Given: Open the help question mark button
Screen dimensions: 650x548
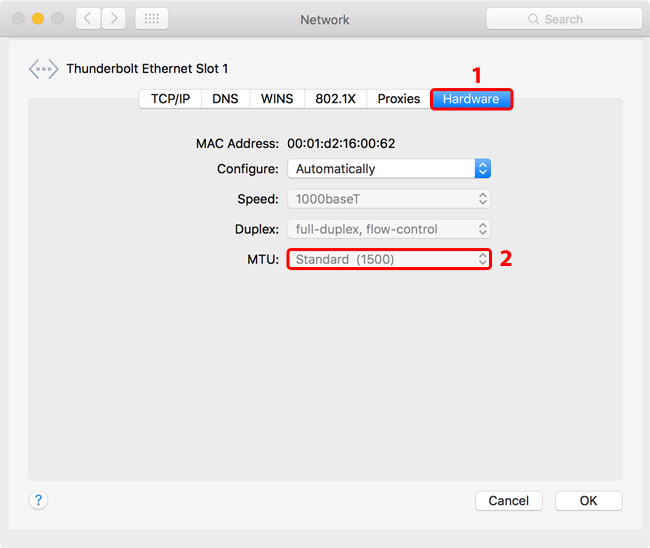Looking at the screenshot, I should pos(38,500).
